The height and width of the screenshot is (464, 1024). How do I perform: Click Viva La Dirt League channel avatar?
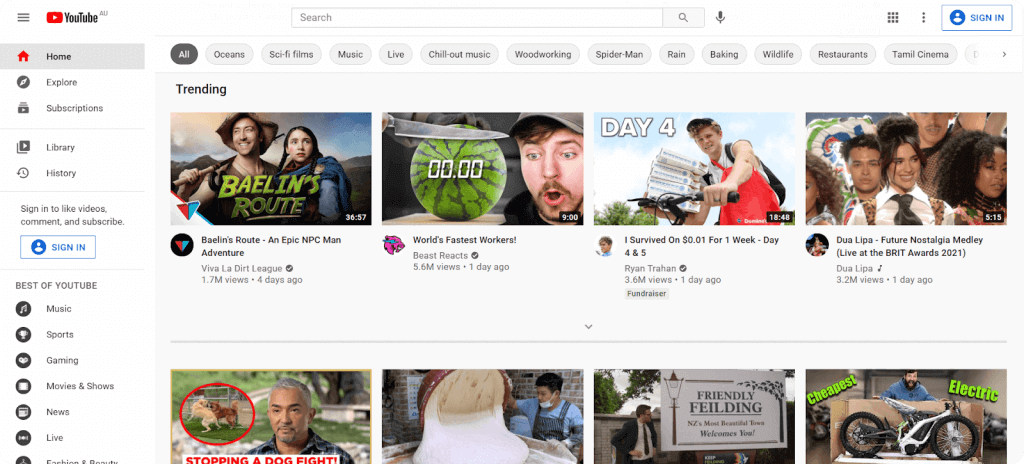[x=182, y=245]
